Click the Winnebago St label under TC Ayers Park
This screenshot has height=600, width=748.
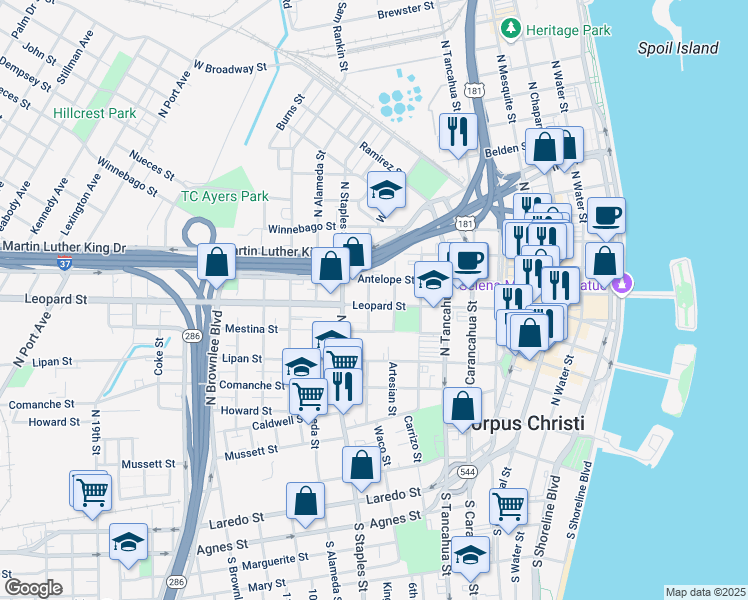tap(302, 228)
